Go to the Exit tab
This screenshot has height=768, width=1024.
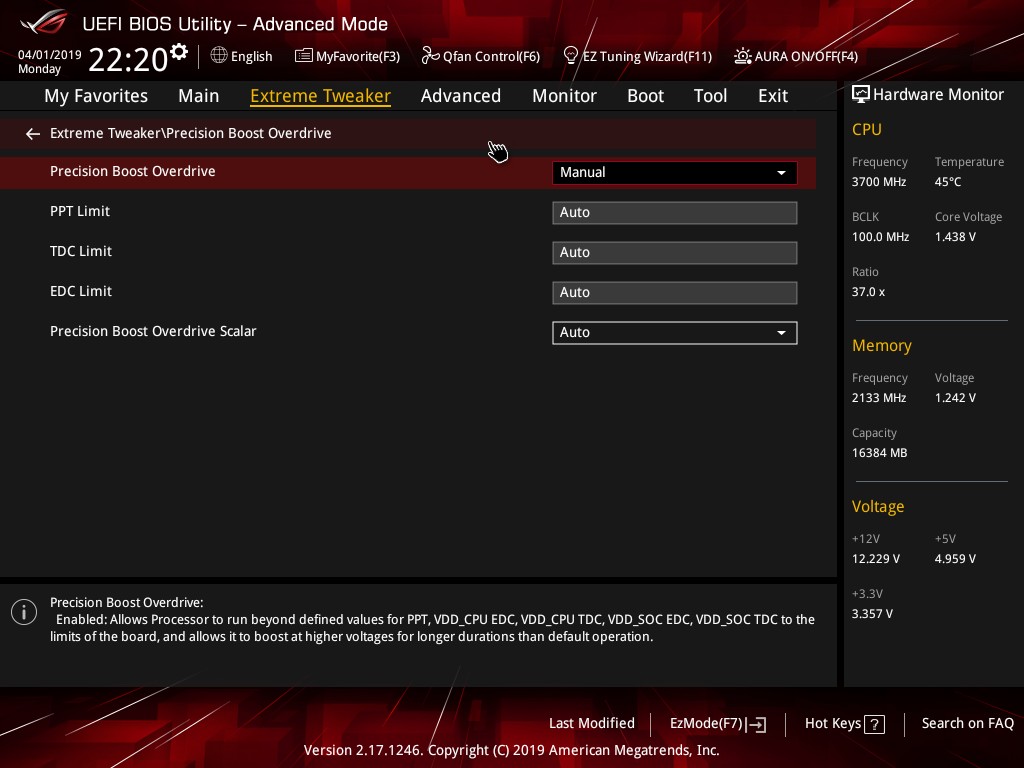click(773, 96)
